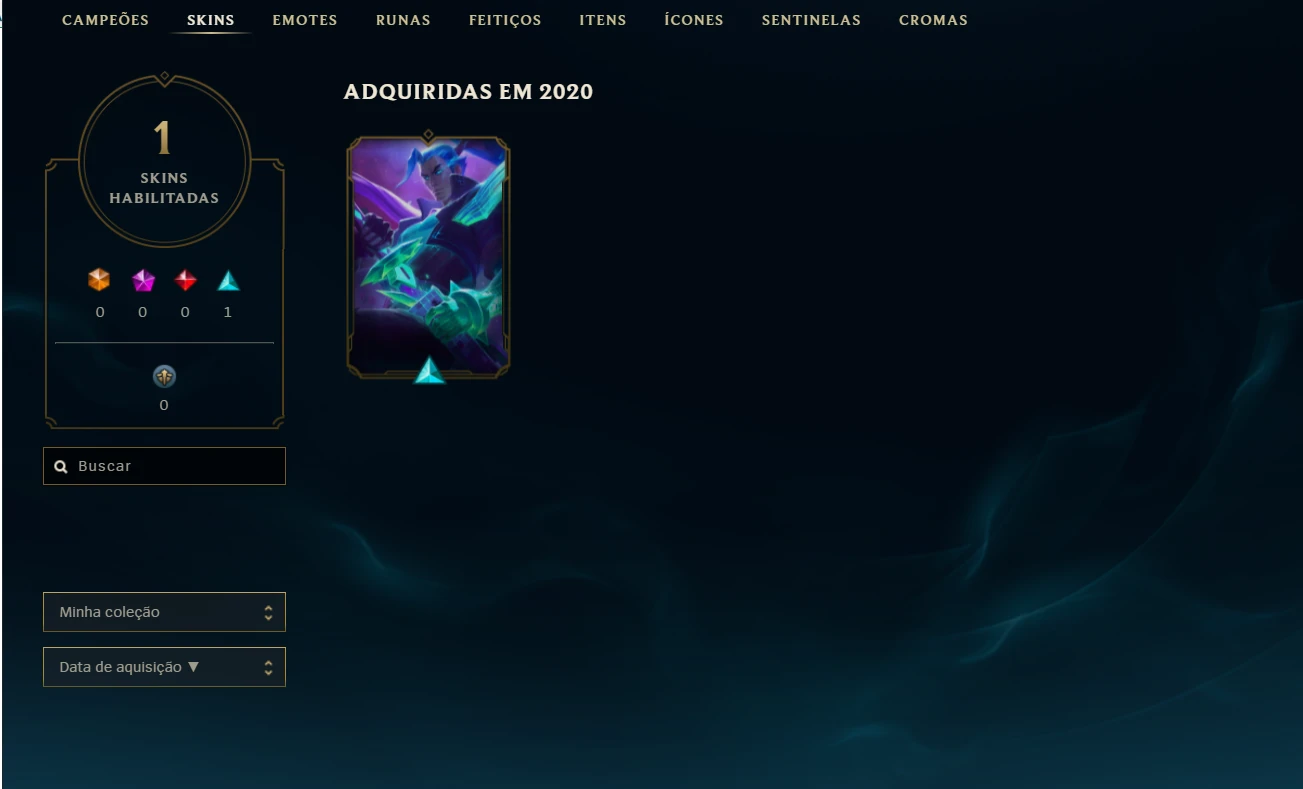Go to the Feitiços tab

[505, 20]
